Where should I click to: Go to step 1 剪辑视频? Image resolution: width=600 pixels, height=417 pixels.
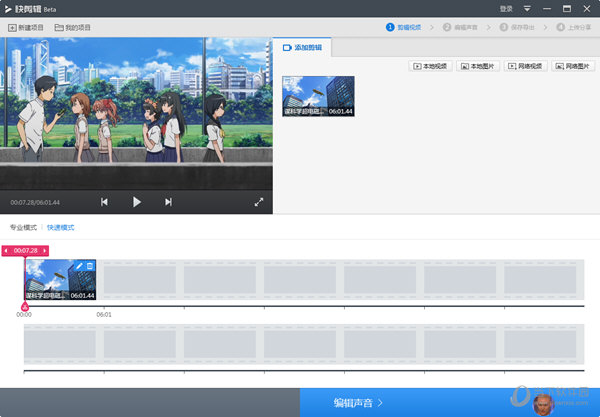pos(403,27)
